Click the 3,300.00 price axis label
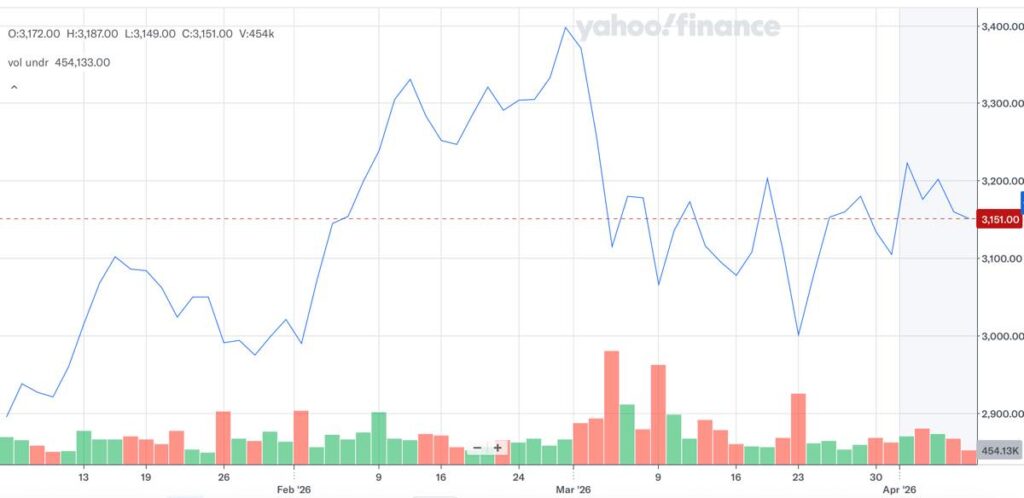1024x498 pixels. point(1000,103)
